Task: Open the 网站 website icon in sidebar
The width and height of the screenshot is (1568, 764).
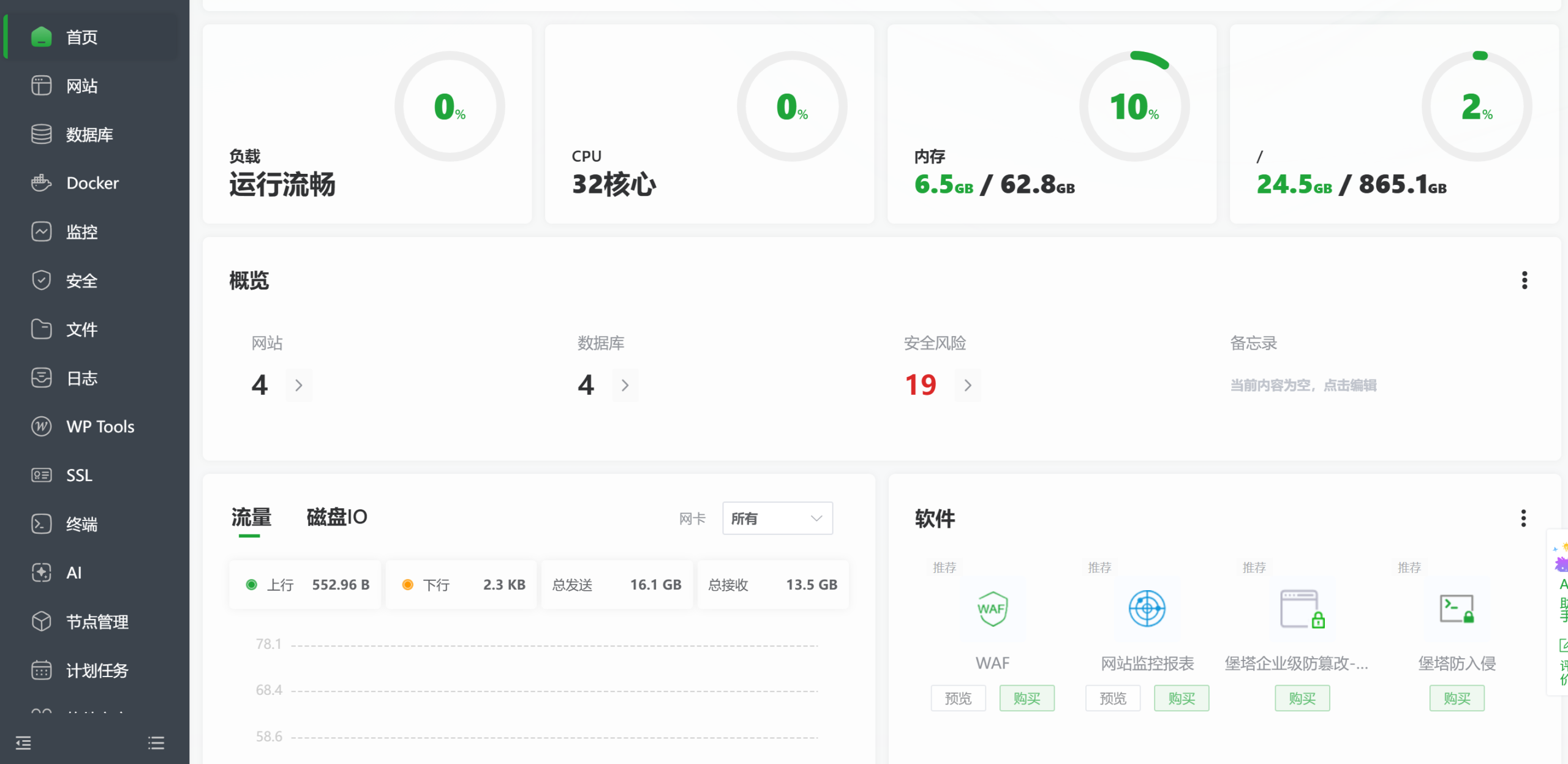Action: tap(41, 86)
